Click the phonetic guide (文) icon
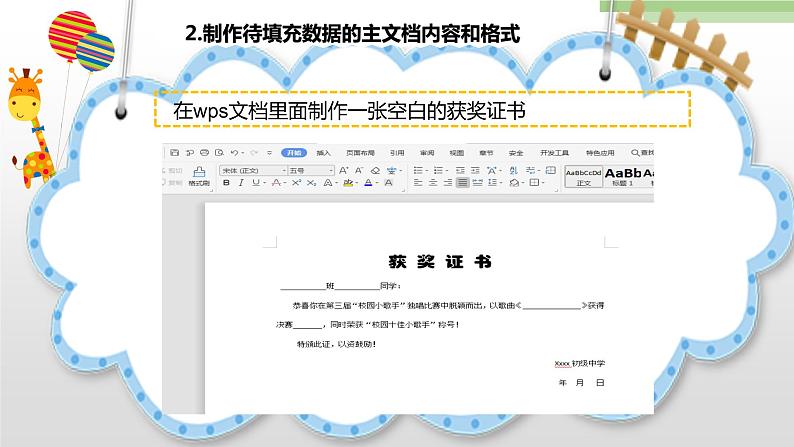 (391, 171)
